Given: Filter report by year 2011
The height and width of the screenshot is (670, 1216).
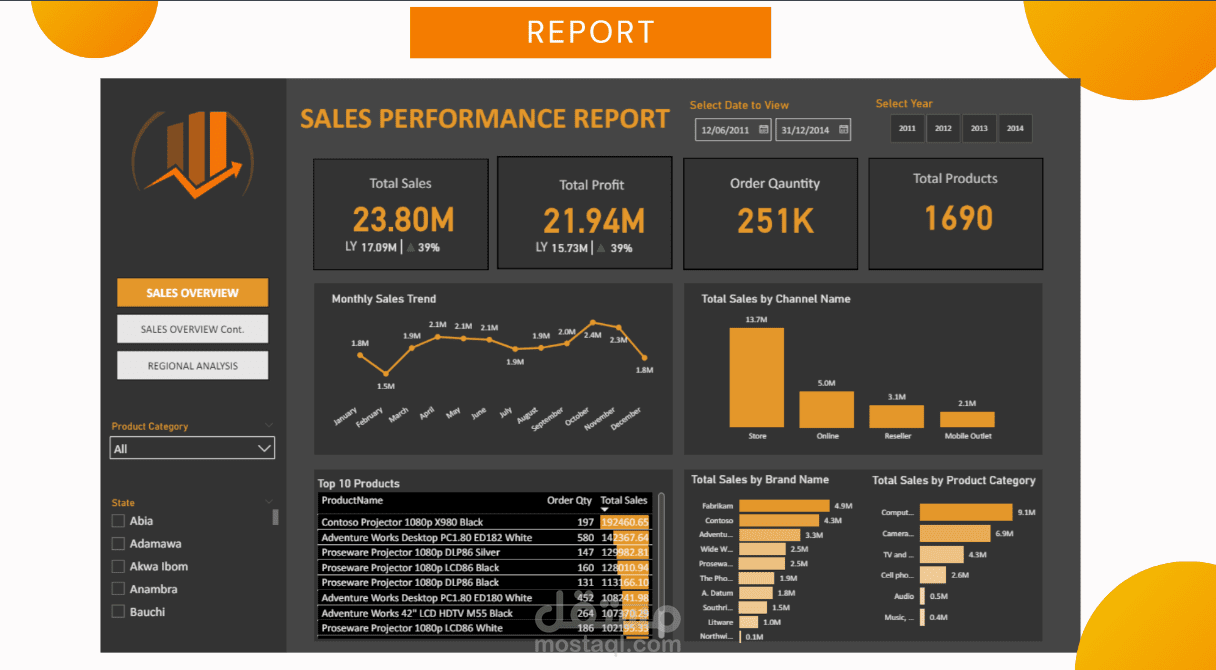Looking at the screenshot, I should tap(907, 128).
